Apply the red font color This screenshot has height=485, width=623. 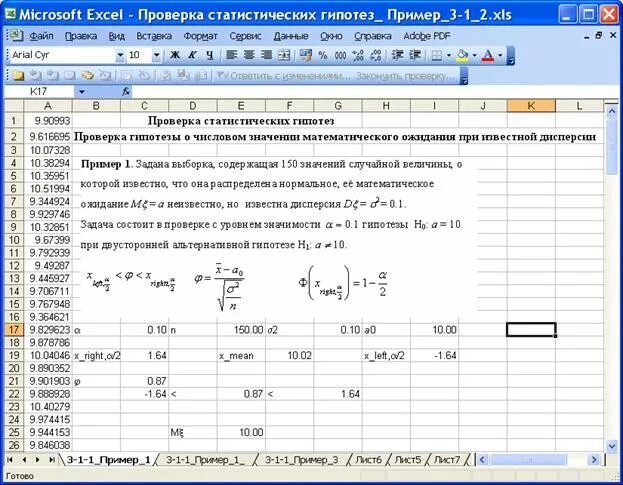click(x=488, y=55)
